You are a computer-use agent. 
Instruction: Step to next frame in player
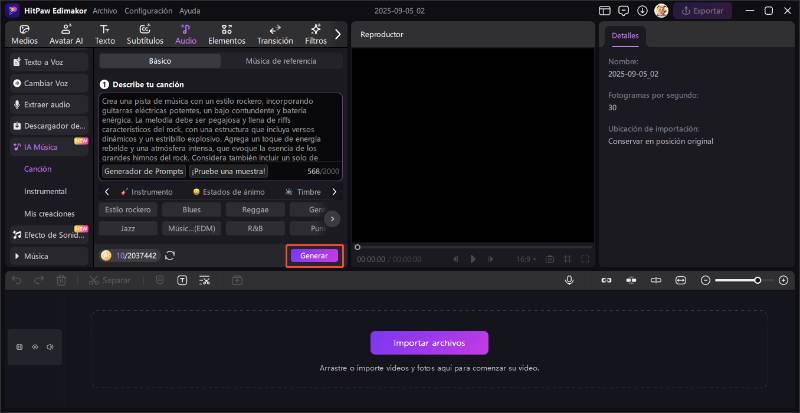(490, 259)
